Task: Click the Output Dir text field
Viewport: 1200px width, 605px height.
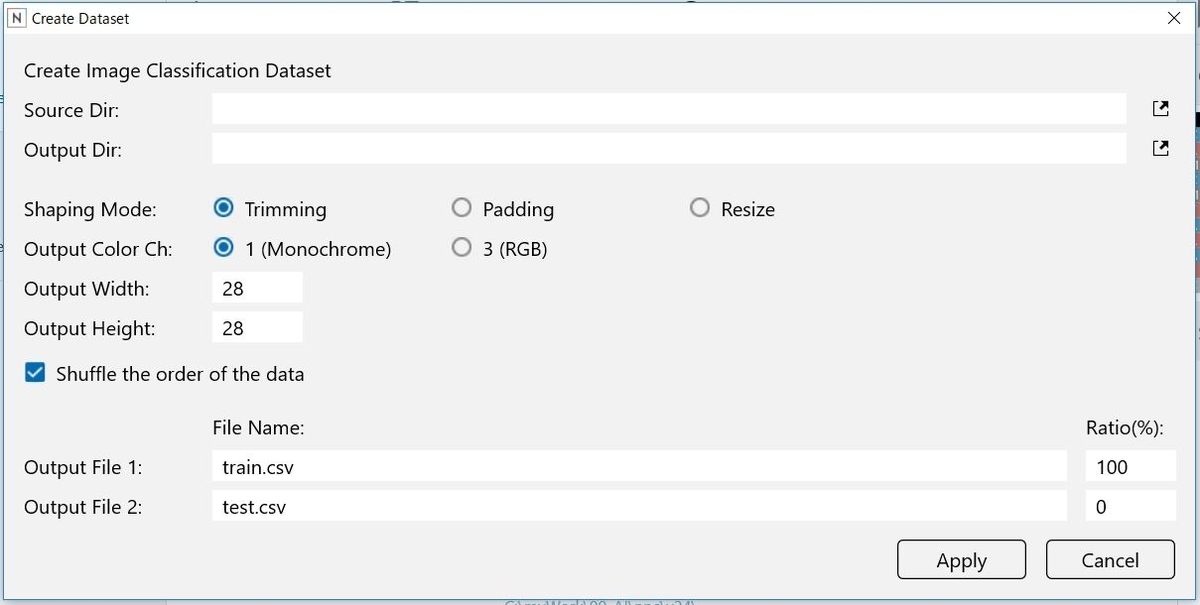Action: tap(668, 149)
